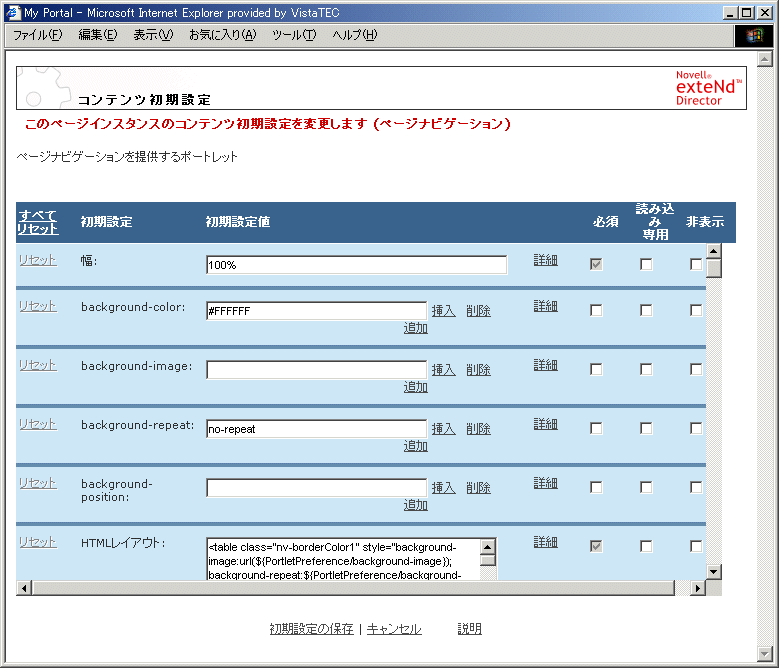The image size is (779, 668).
Task: Open 詳細 for background-repeat
Action: point(545,425)
